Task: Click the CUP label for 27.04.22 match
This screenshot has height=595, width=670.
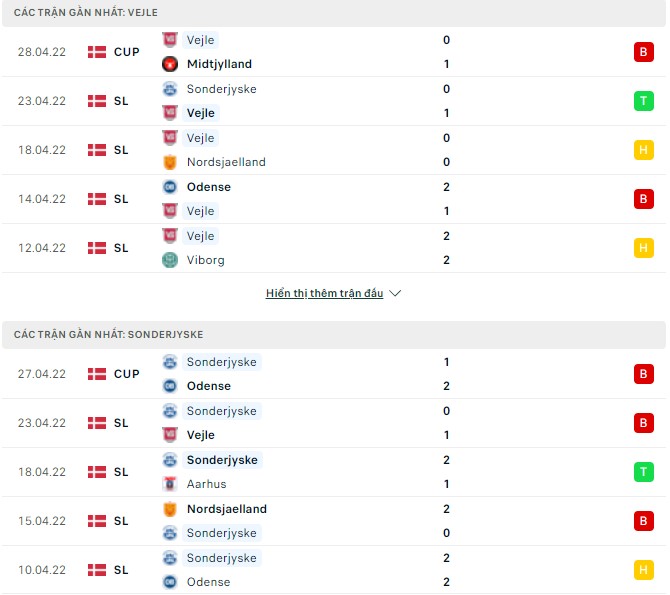Action: click(x=126, y=374)
